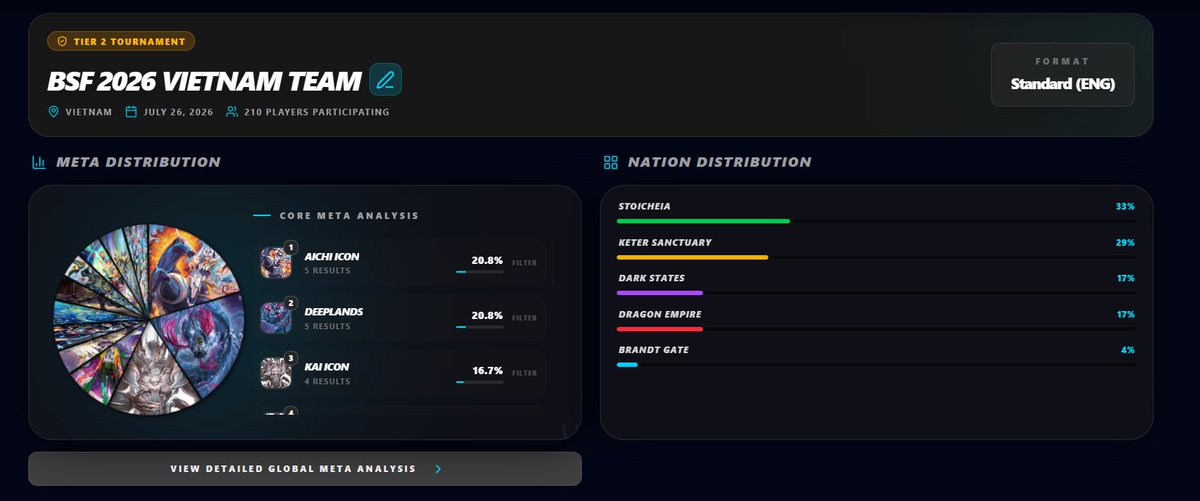Open the Kai Icon deck thumbnail
The width and height of the screenshot is (1200, 501).
[275, 373]
